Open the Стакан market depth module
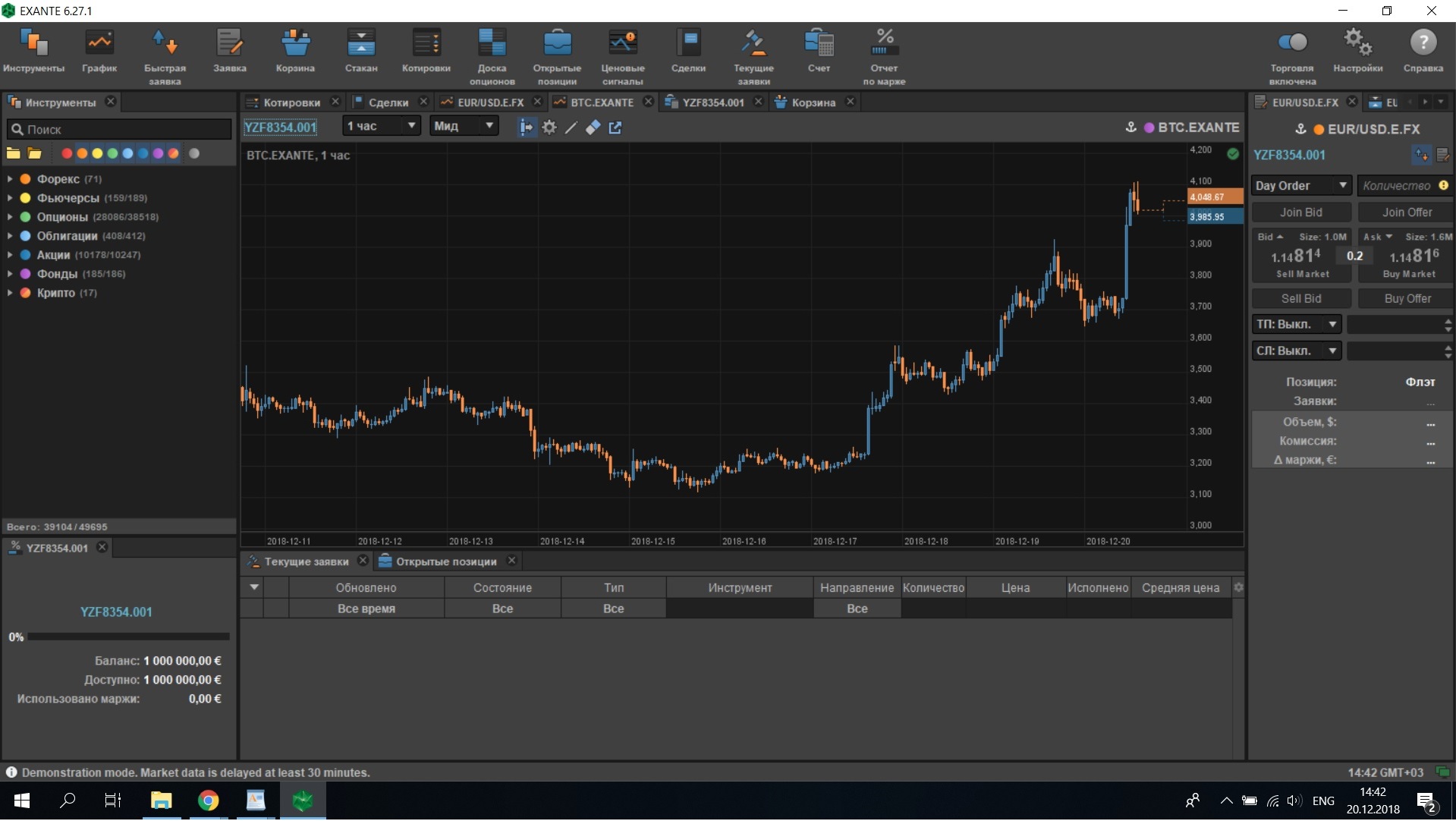Image resolution: width=1456 pixels, height=821 pixels. [361, 52]
